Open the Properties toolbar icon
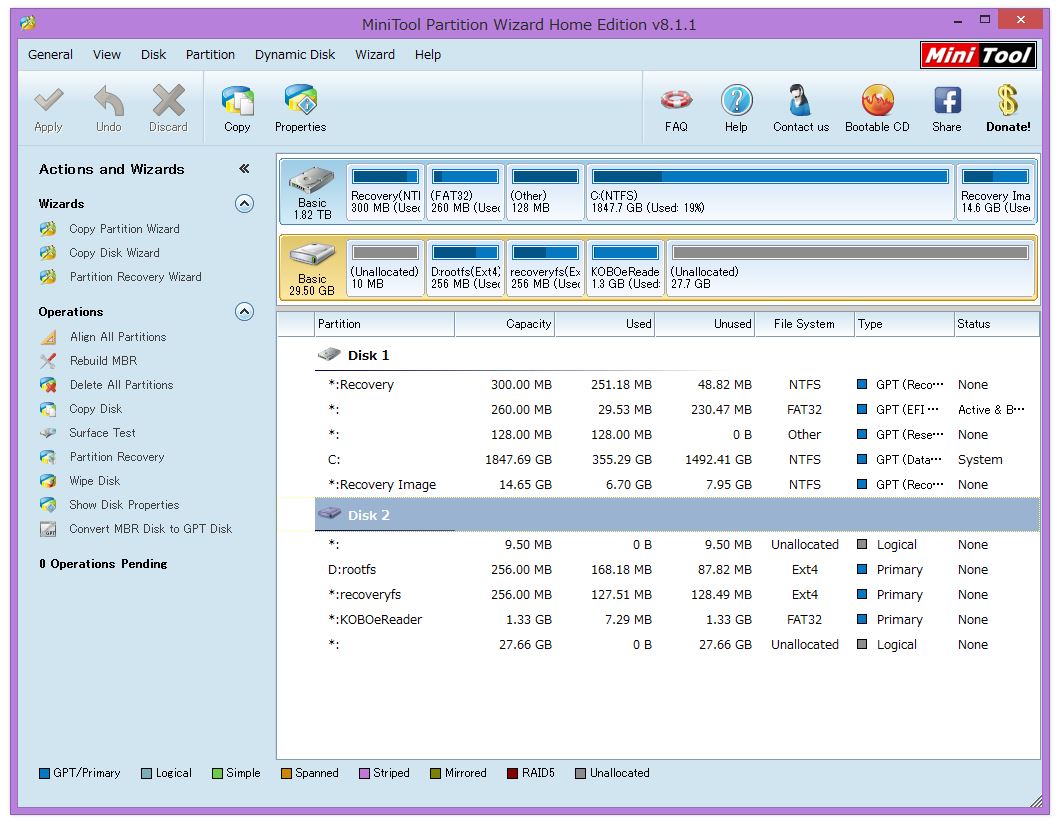Screen dimensions: 1063x823 point(300,101)
